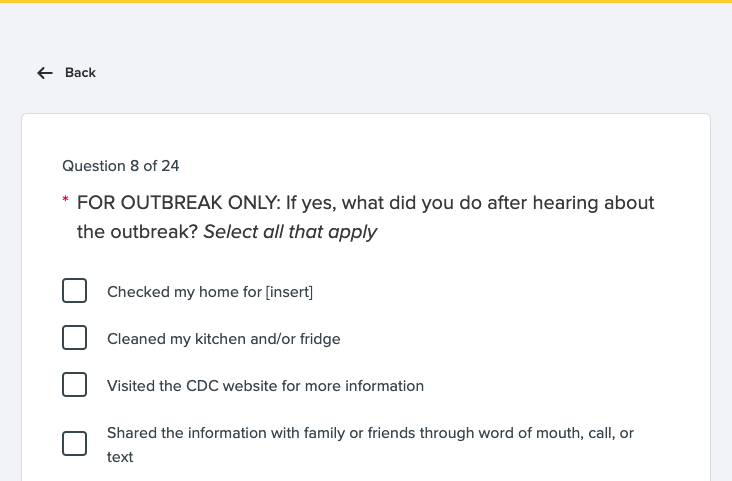732x481 pixels.
Task: Click the 'Question 8 of 24' counter
Action: (x=121, y=166)
